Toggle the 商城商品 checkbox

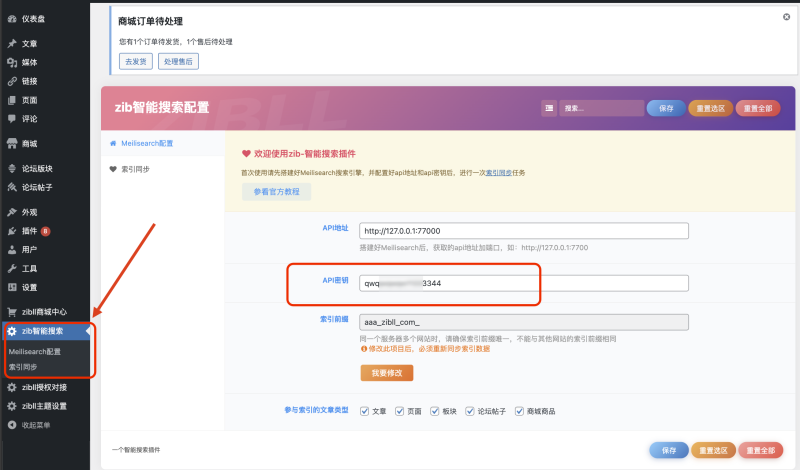[519, 411]
